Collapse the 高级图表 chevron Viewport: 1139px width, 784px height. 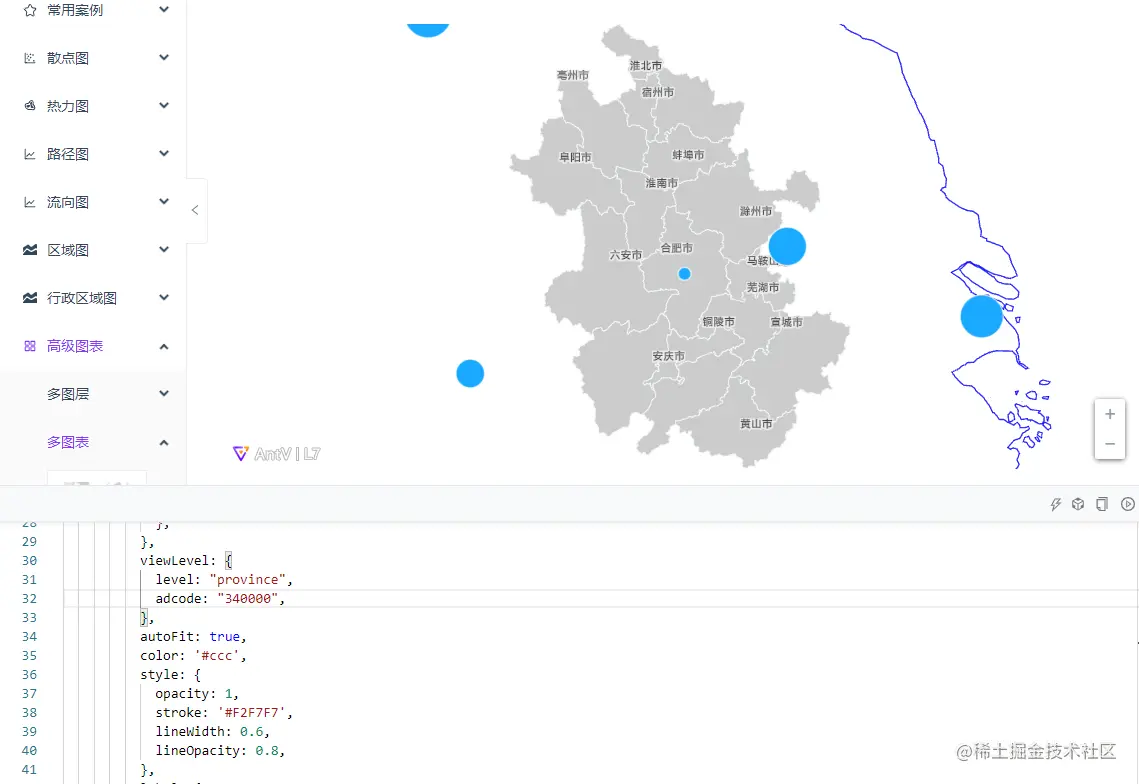(x=164, y=347)
